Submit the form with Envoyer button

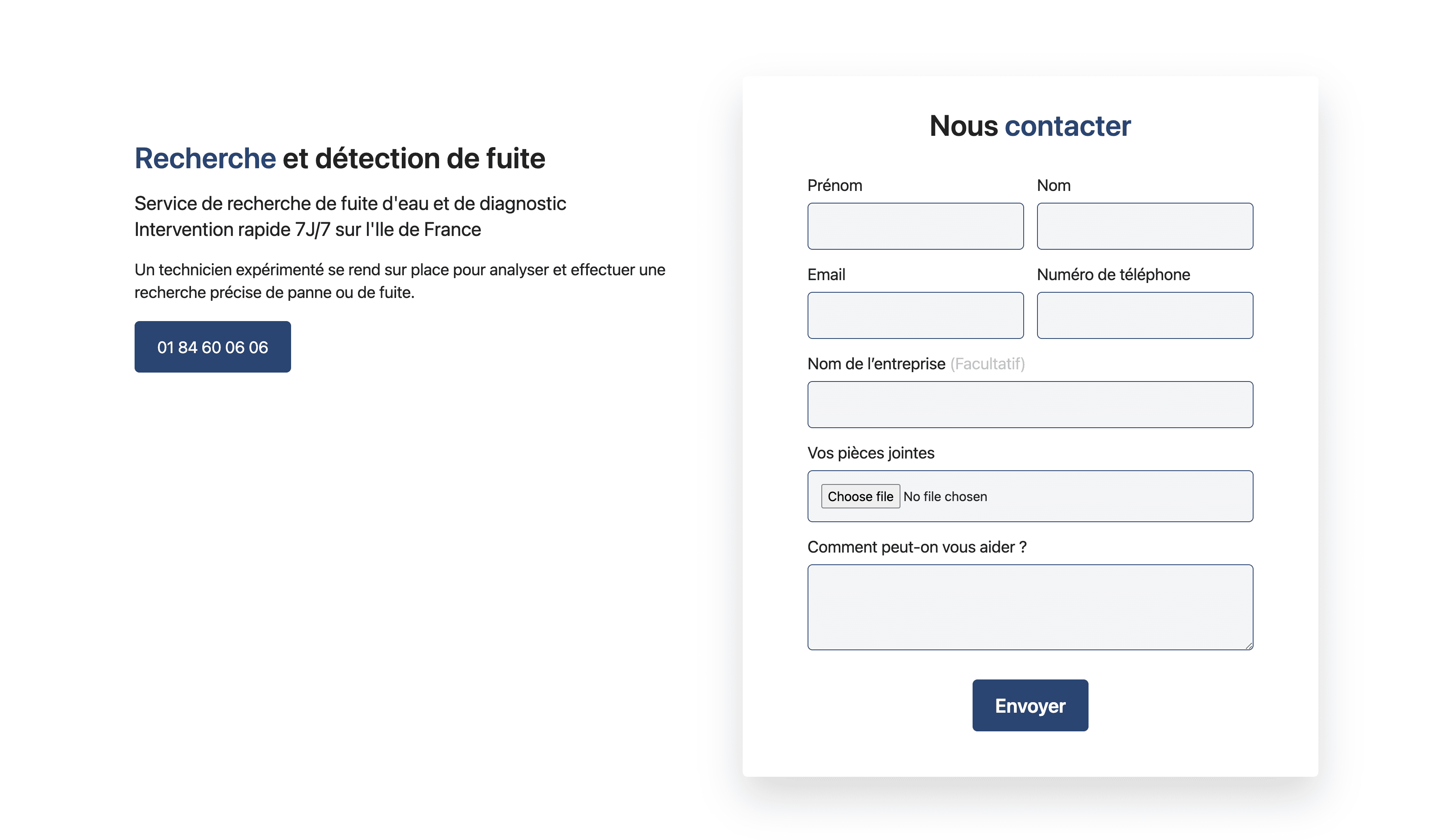pyautogui.click(x=1030, y=705)
